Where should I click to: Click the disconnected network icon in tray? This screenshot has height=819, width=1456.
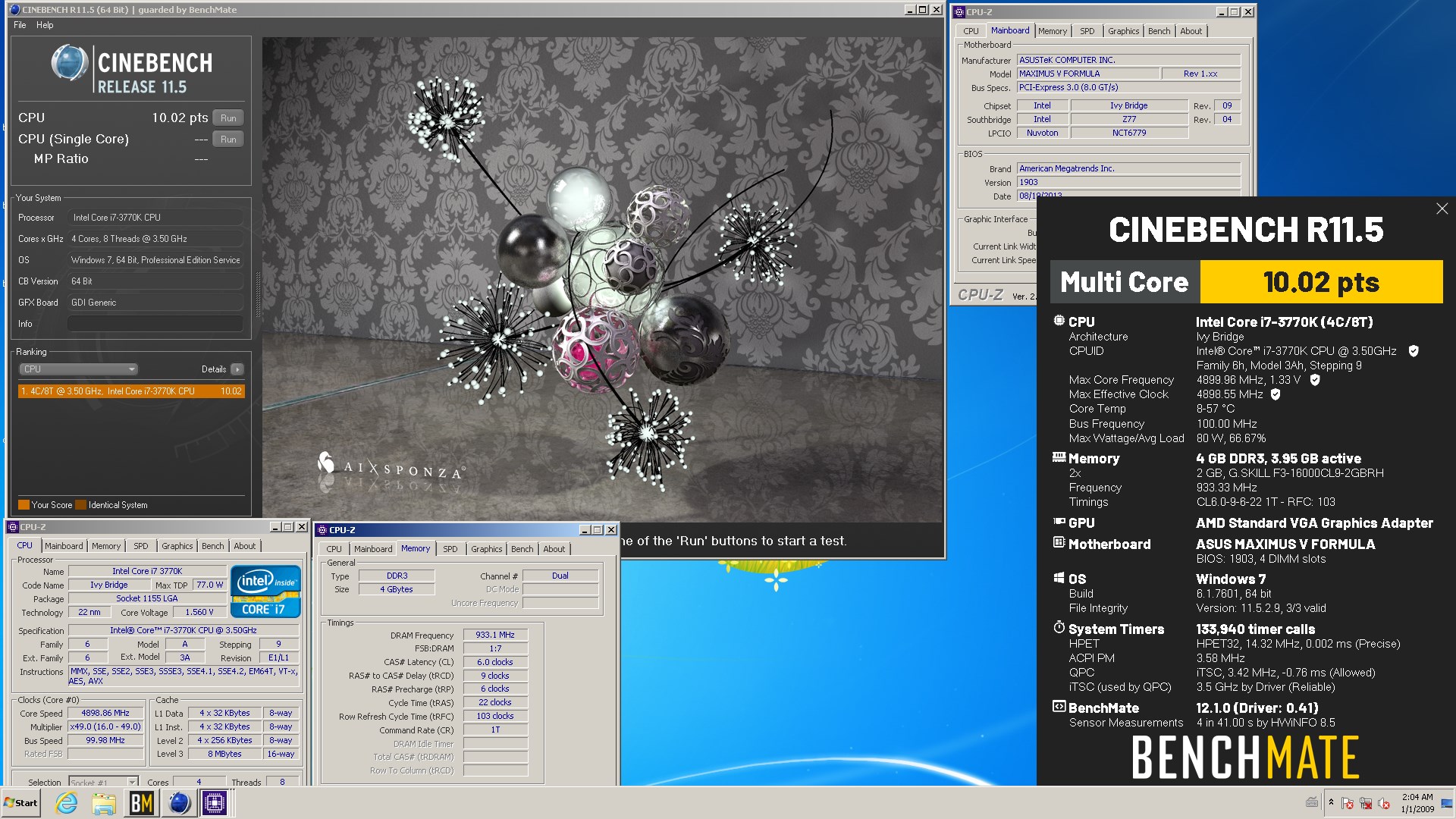pos(1366,803)
